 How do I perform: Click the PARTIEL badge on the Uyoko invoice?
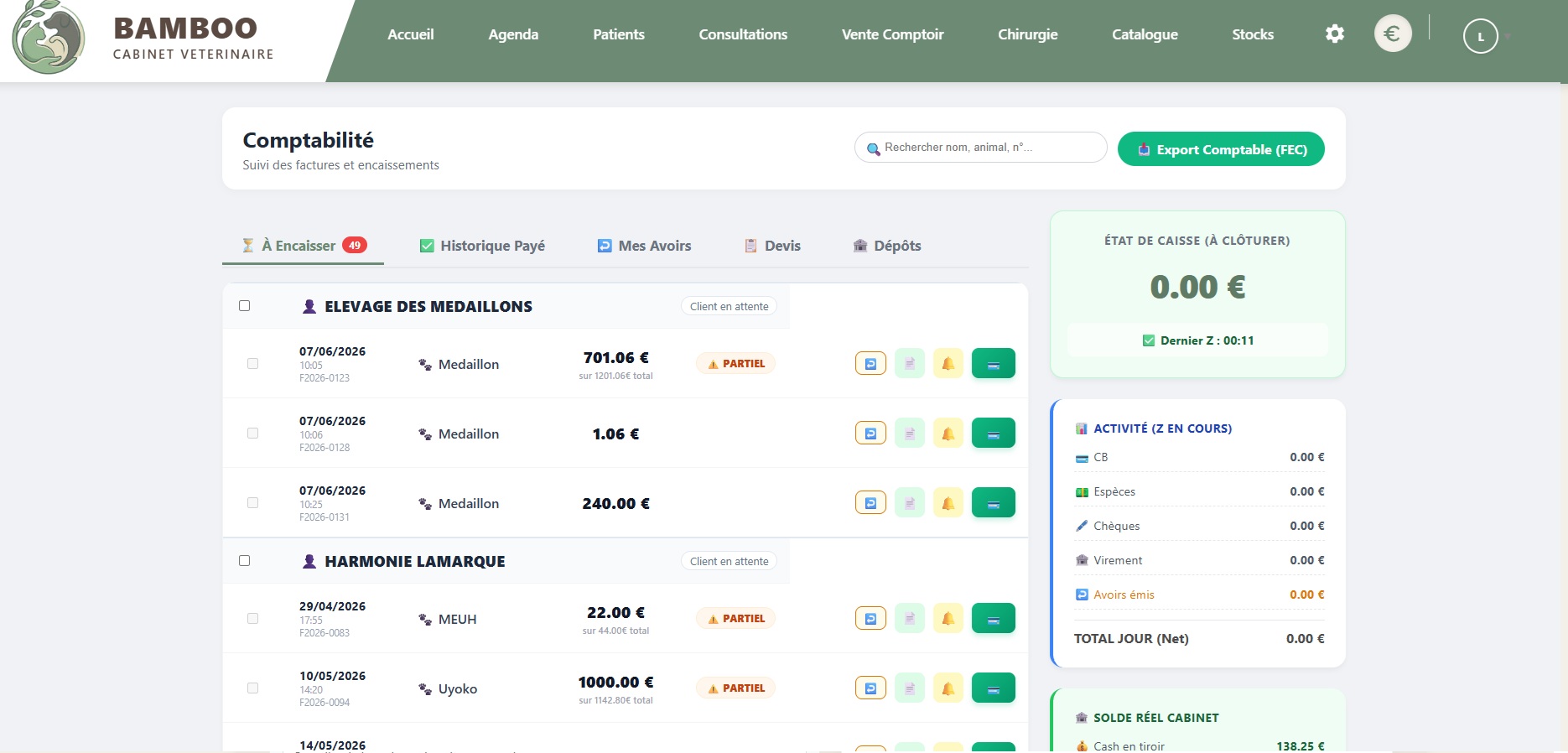736,688
